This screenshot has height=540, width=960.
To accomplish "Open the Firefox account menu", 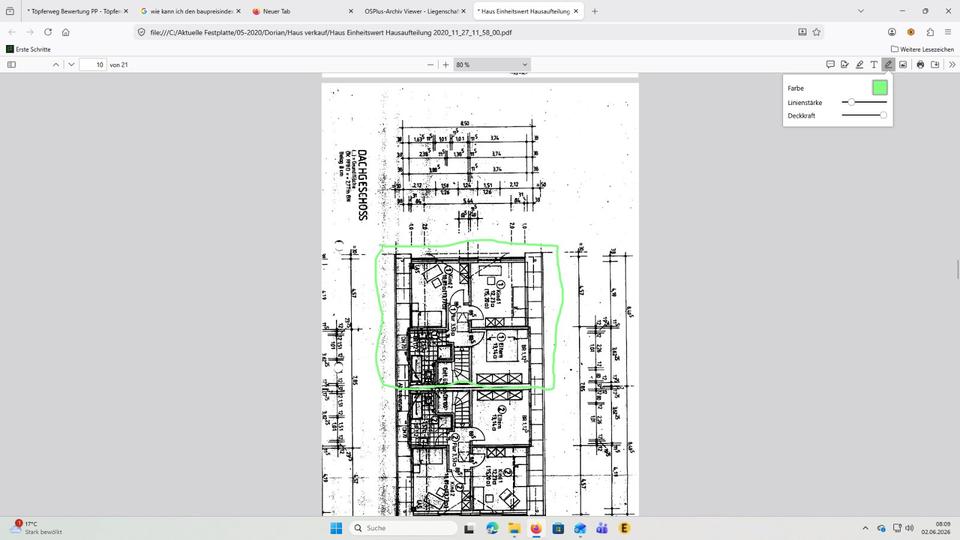I will point(892,32).
